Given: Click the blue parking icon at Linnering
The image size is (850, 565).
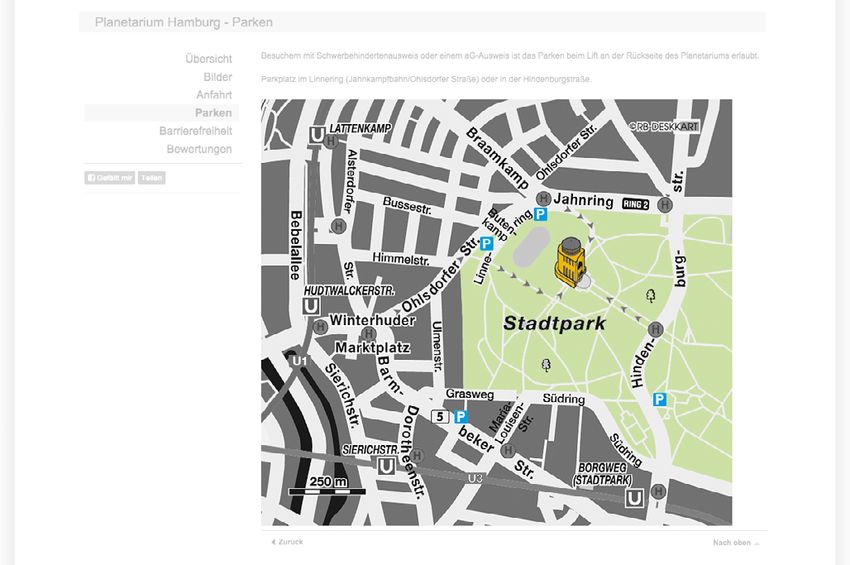Looking at the screenshot, I should 486,243.
